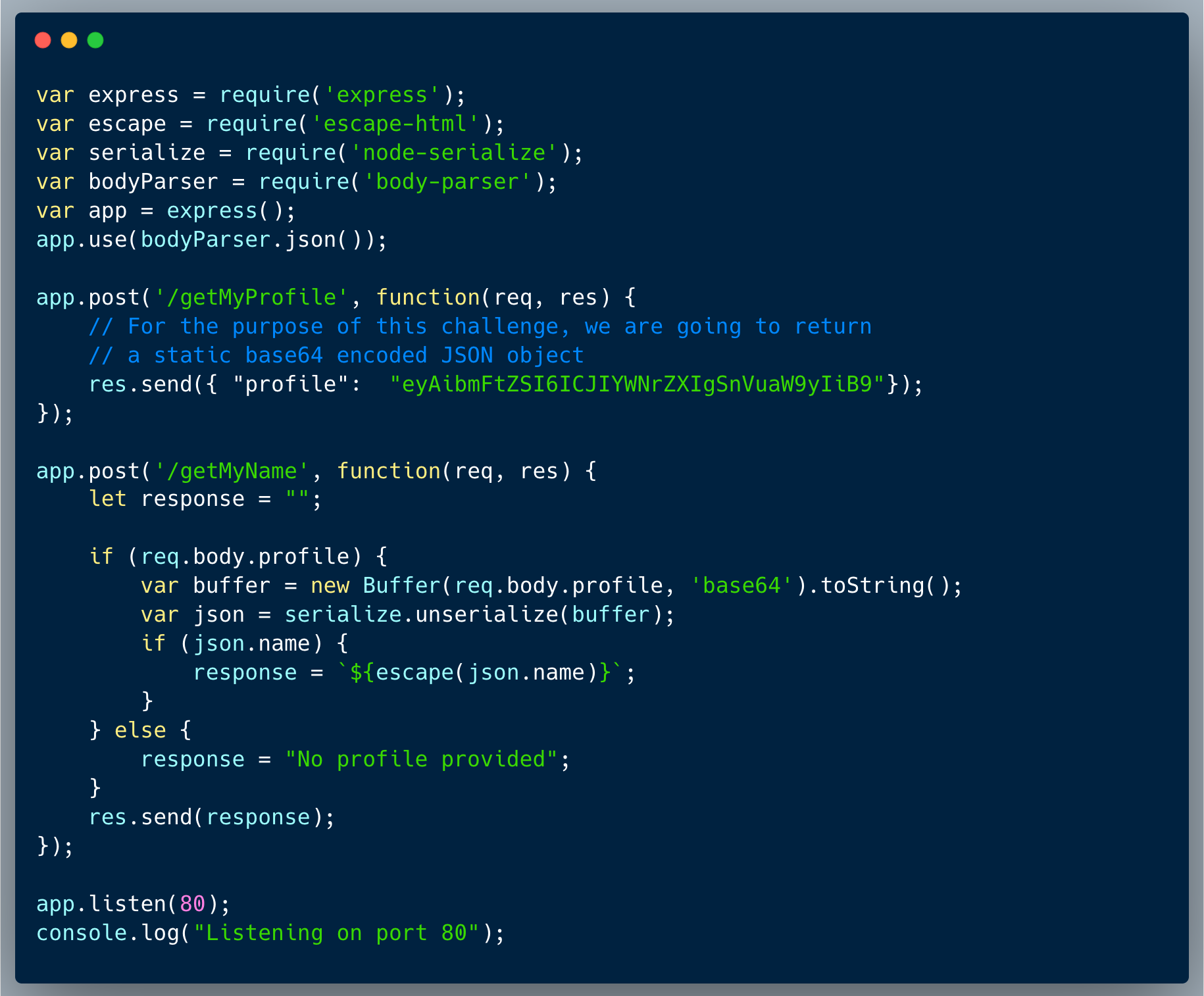The height and width of the screenshot is (996, 1204).
Task: Click the '/getMyProfile' route string
Action: 251,298
